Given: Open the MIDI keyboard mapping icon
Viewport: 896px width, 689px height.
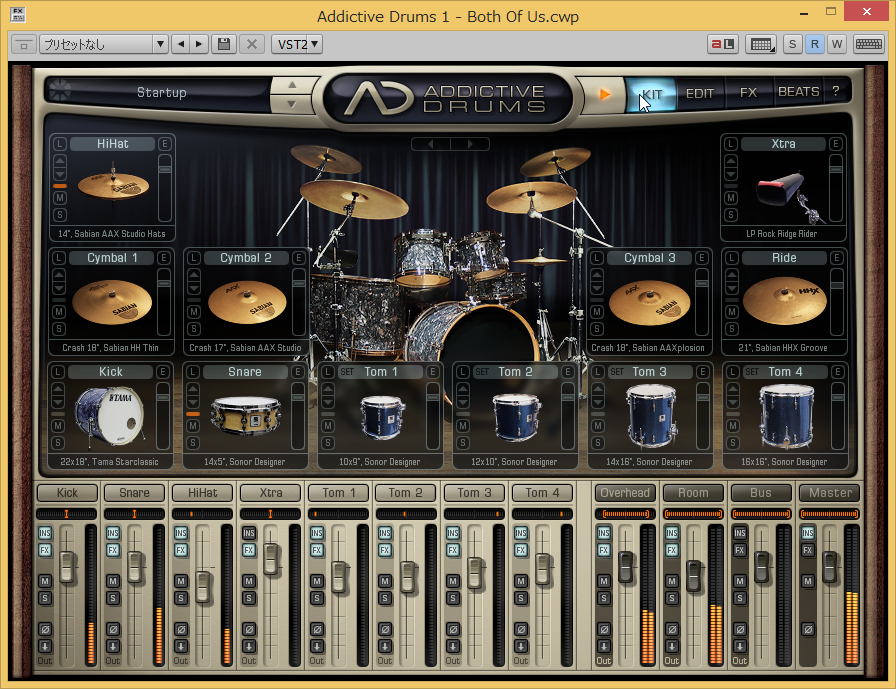Looking at the screenshot, I should (761, 44).
